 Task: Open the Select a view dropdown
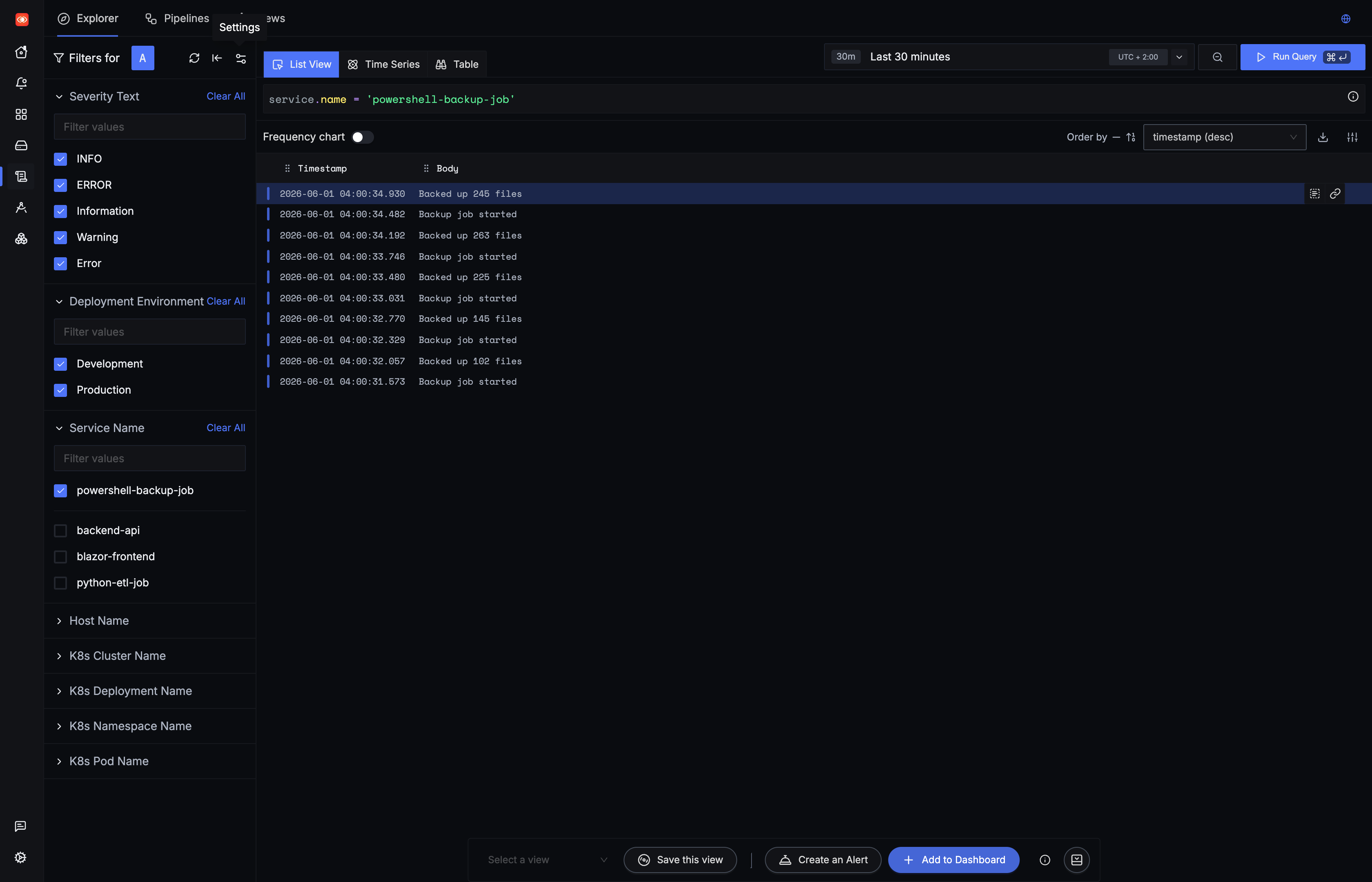(547, 860)
